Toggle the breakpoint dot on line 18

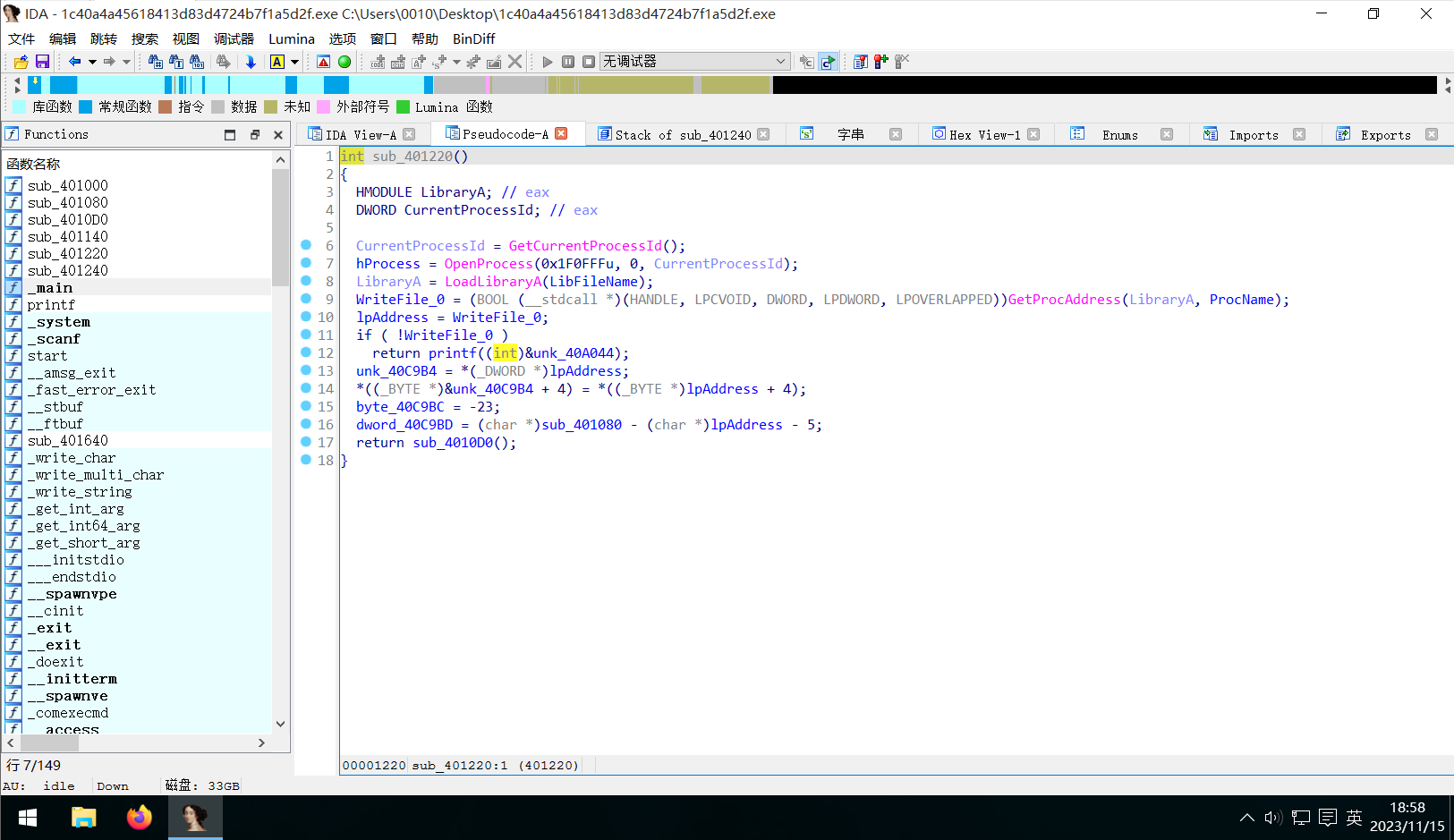tap(306, 460)
